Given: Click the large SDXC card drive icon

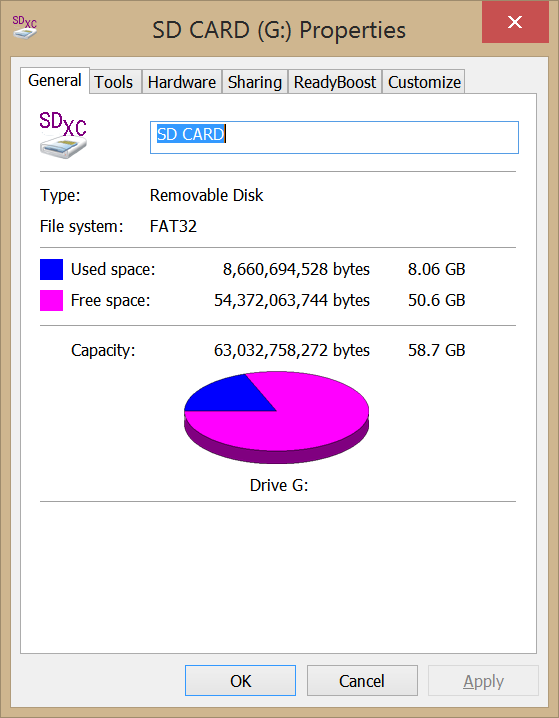Looking at the screenshot, I should (63, 135).
